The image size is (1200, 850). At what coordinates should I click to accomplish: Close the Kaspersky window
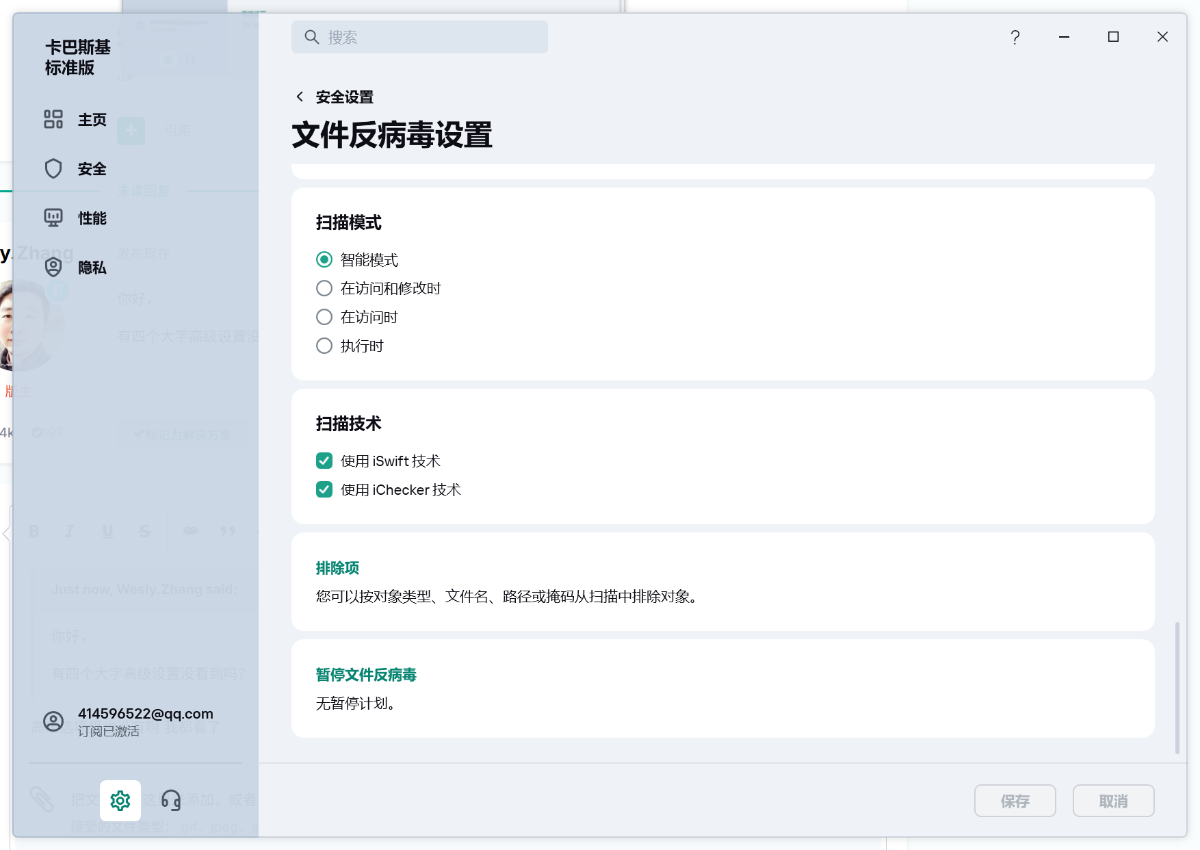point(1162,37)
